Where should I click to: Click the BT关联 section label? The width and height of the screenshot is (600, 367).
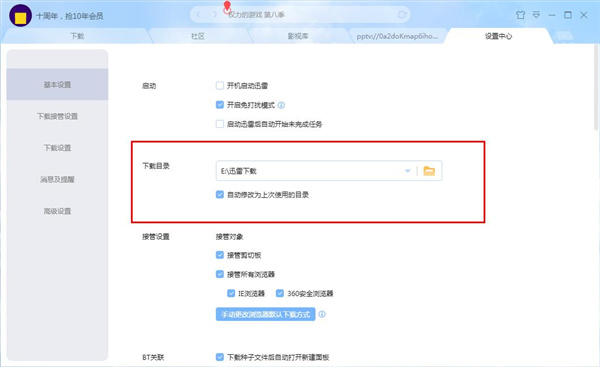tap(153, 357)
